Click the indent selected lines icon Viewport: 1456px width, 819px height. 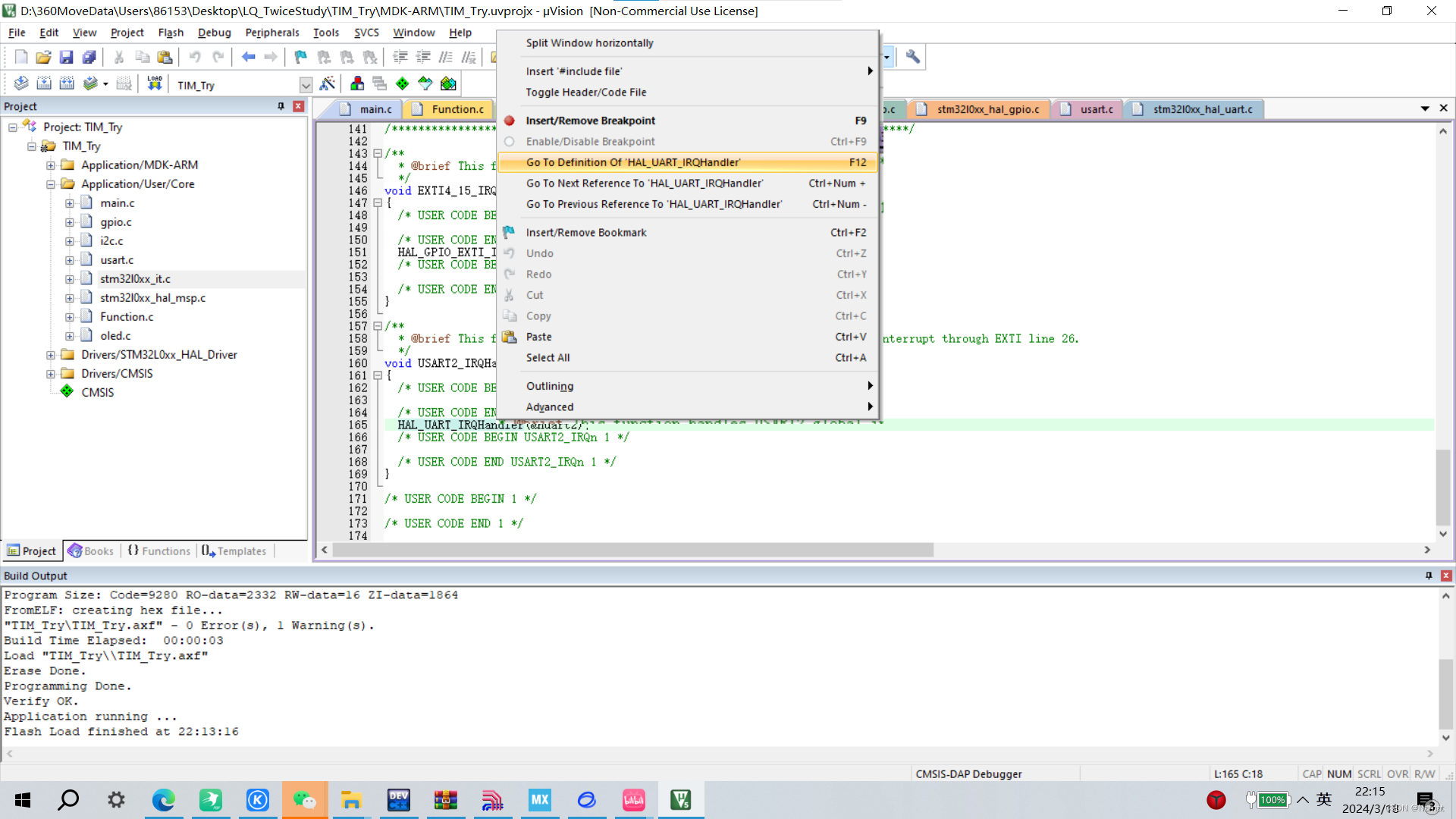400,57
